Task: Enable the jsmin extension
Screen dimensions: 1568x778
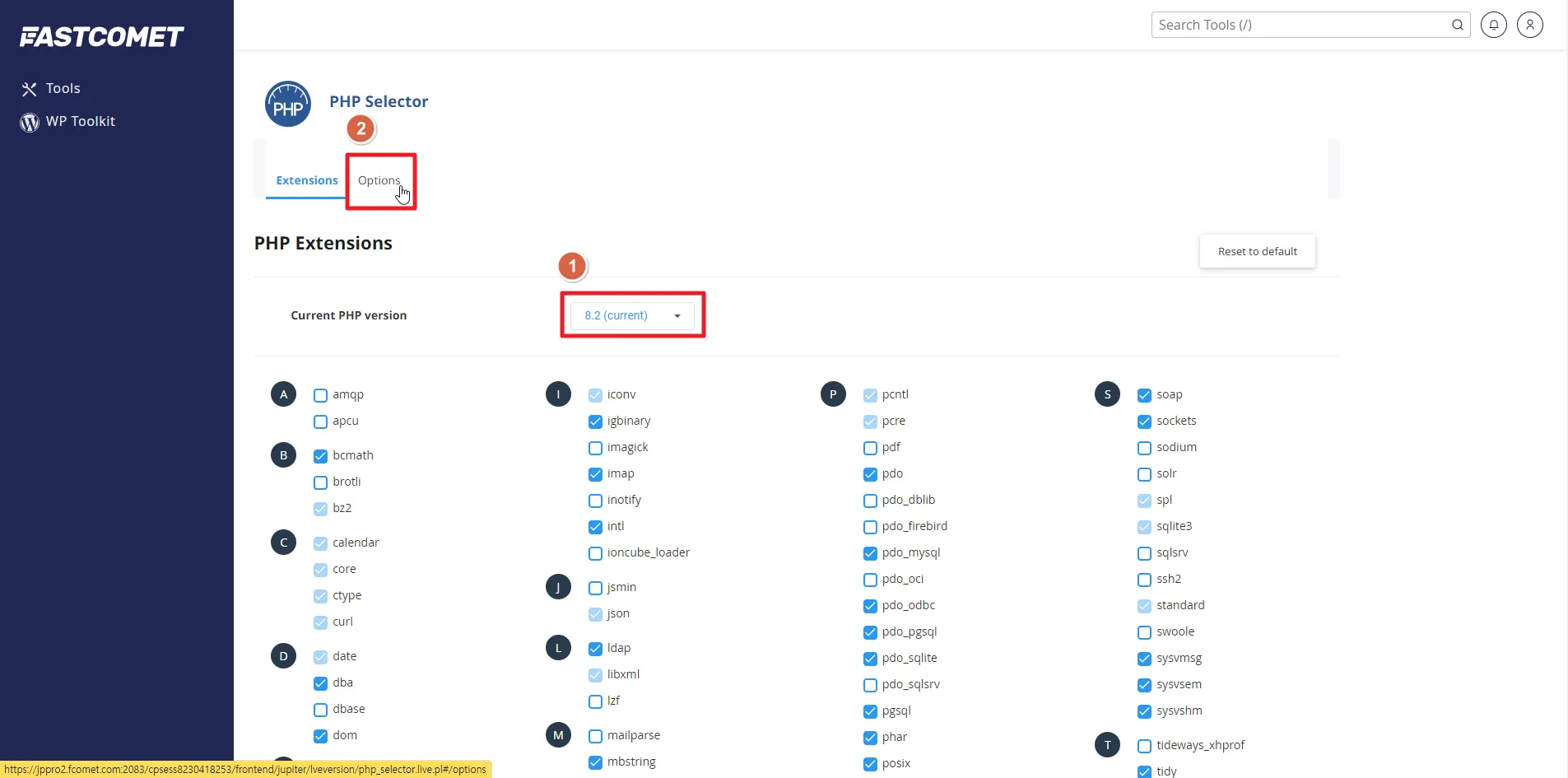Action: 595,588
